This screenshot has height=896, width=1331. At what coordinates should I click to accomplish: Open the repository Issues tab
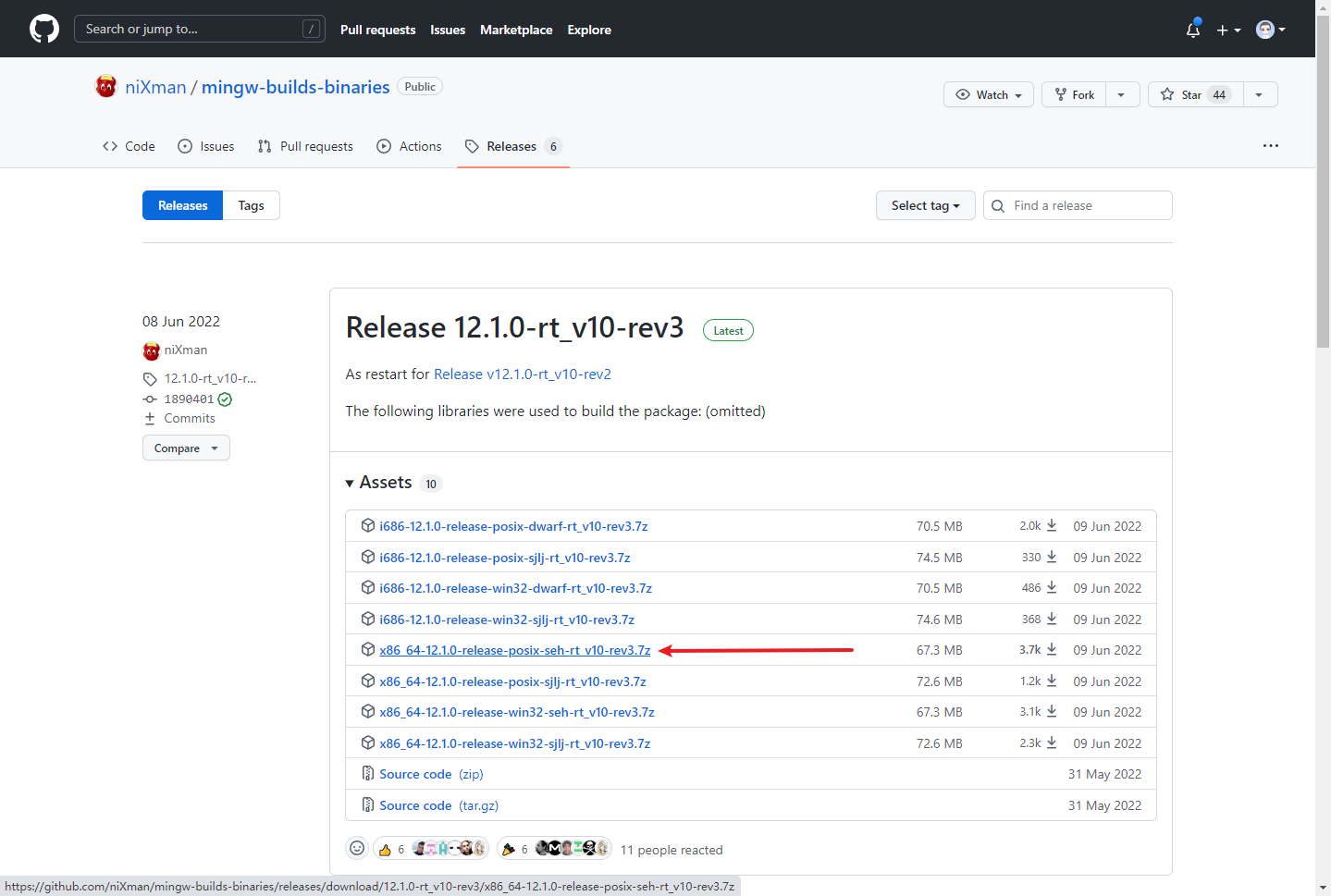pos(206,146)
